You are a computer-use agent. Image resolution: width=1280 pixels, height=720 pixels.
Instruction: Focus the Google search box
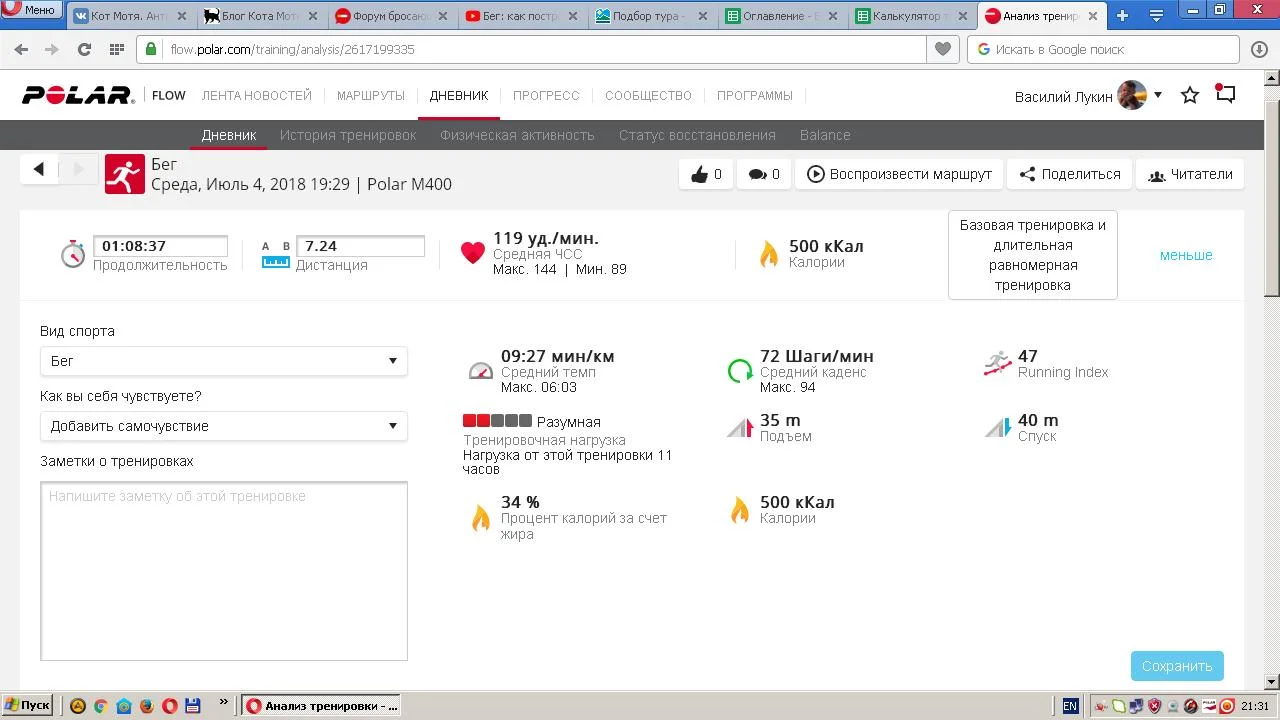click(1105, 49)
